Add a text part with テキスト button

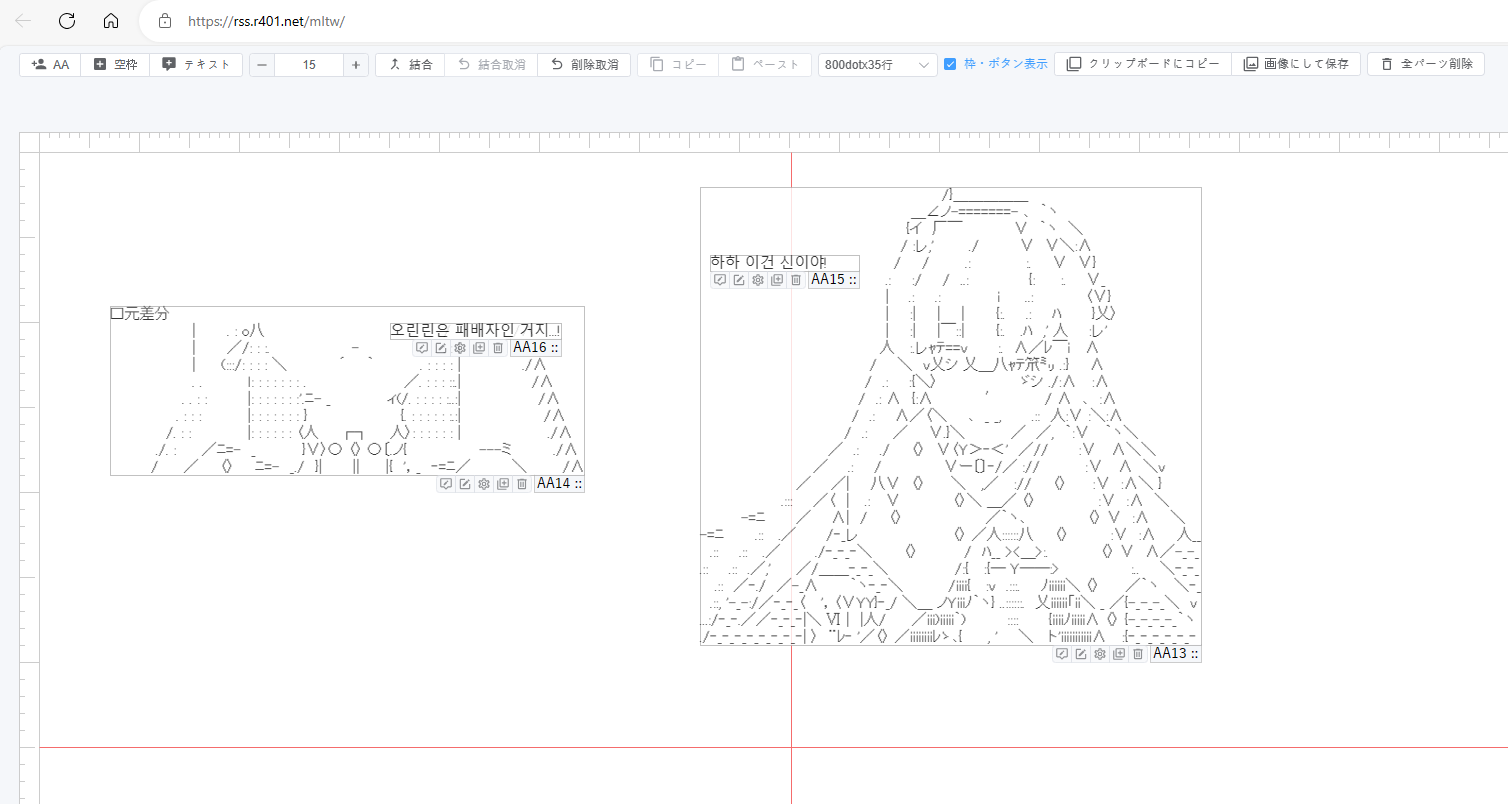(x=196, y=64)
